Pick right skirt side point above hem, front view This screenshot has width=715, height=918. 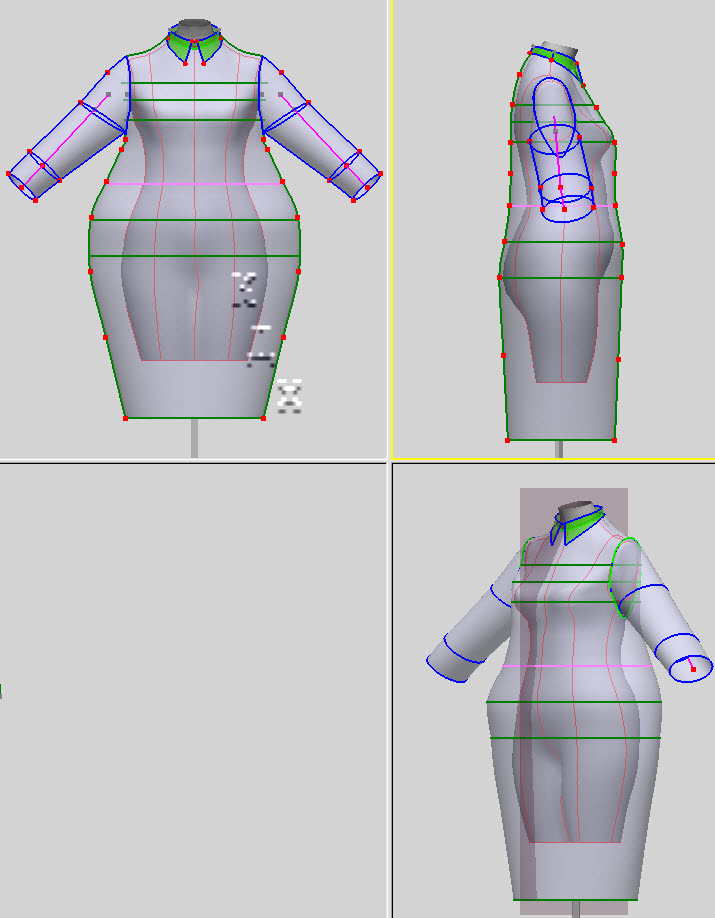pyautogui.click(x=283, y=337)
